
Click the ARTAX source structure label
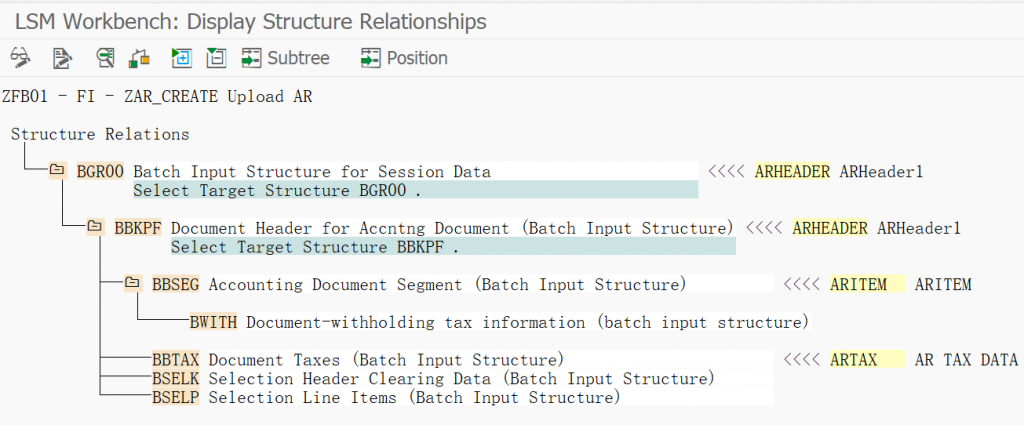point(853,360)
